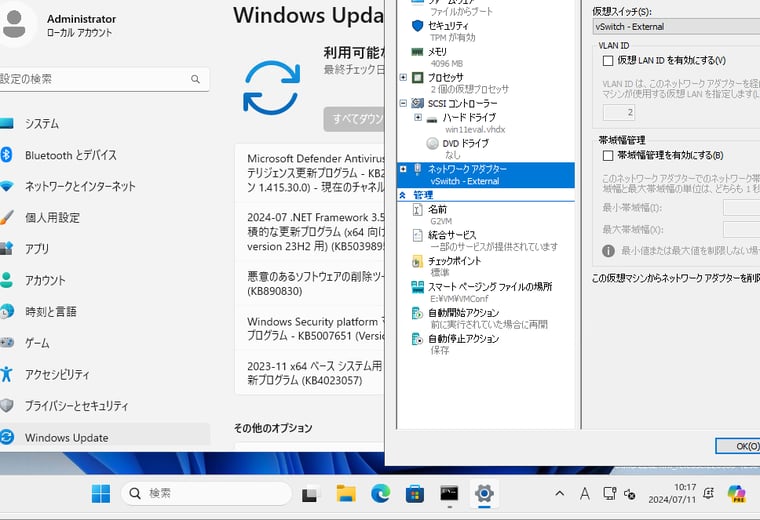Enable 仮想 LAN ID を有効にする checkbox

point(608,61)
